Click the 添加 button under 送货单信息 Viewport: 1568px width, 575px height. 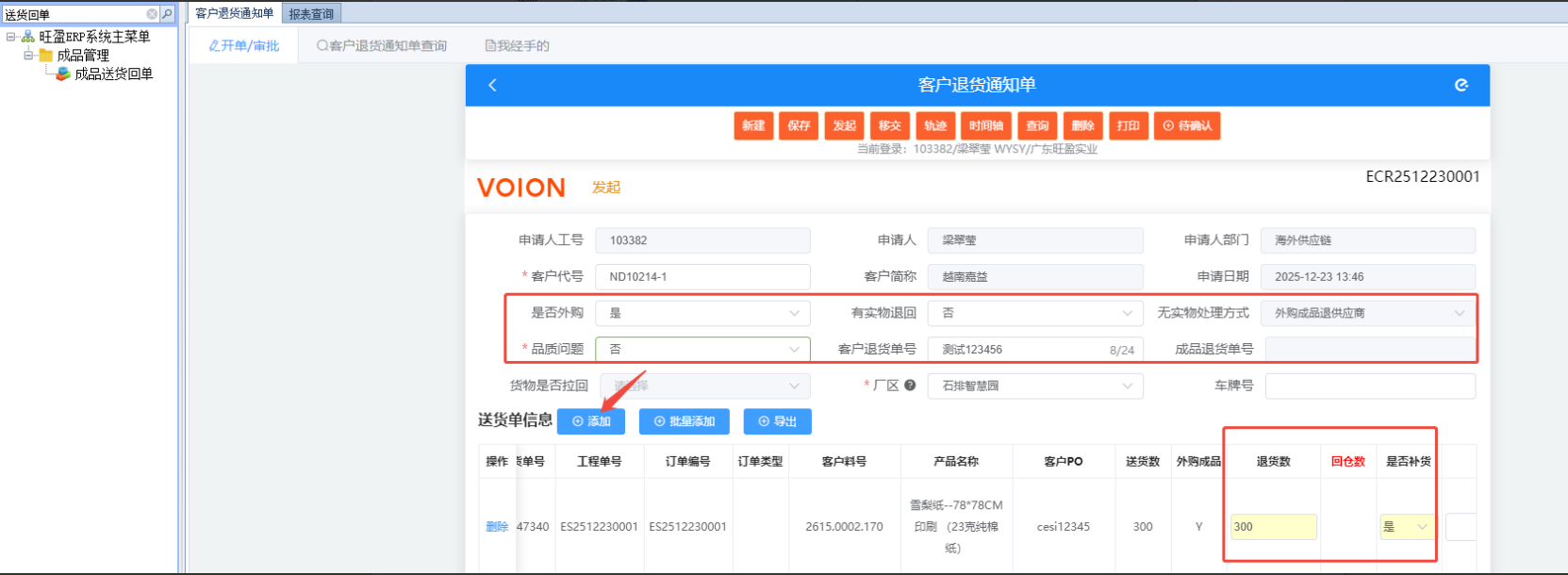[591, 421]
